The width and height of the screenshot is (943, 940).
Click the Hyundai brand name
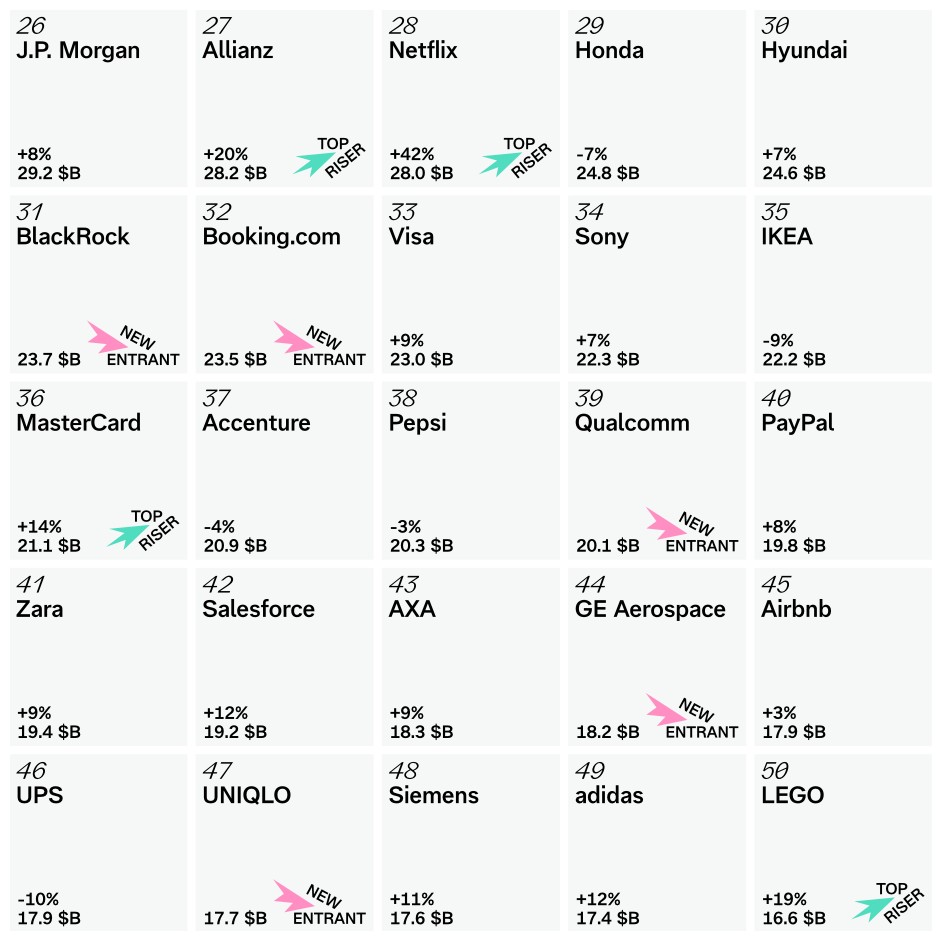click(x=801, y=50)
